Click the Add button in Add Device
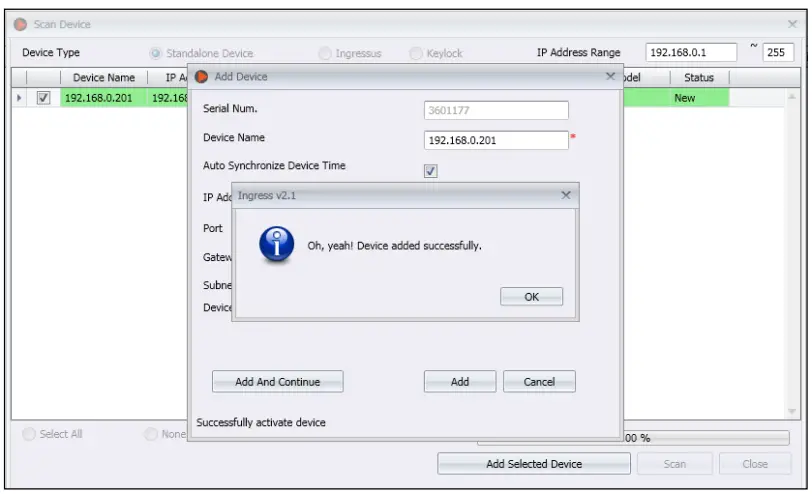 pos(460,382)
